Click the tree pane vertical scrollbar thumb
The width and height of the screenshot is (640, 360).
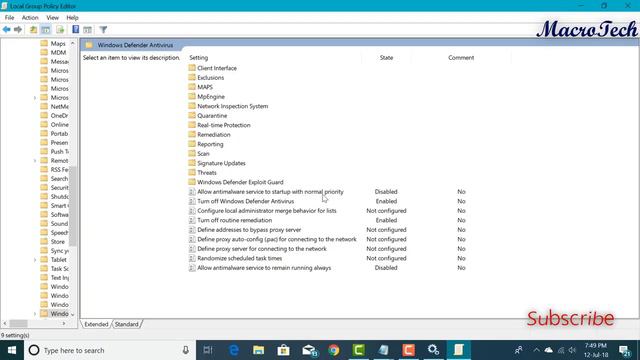coord(73,206)
